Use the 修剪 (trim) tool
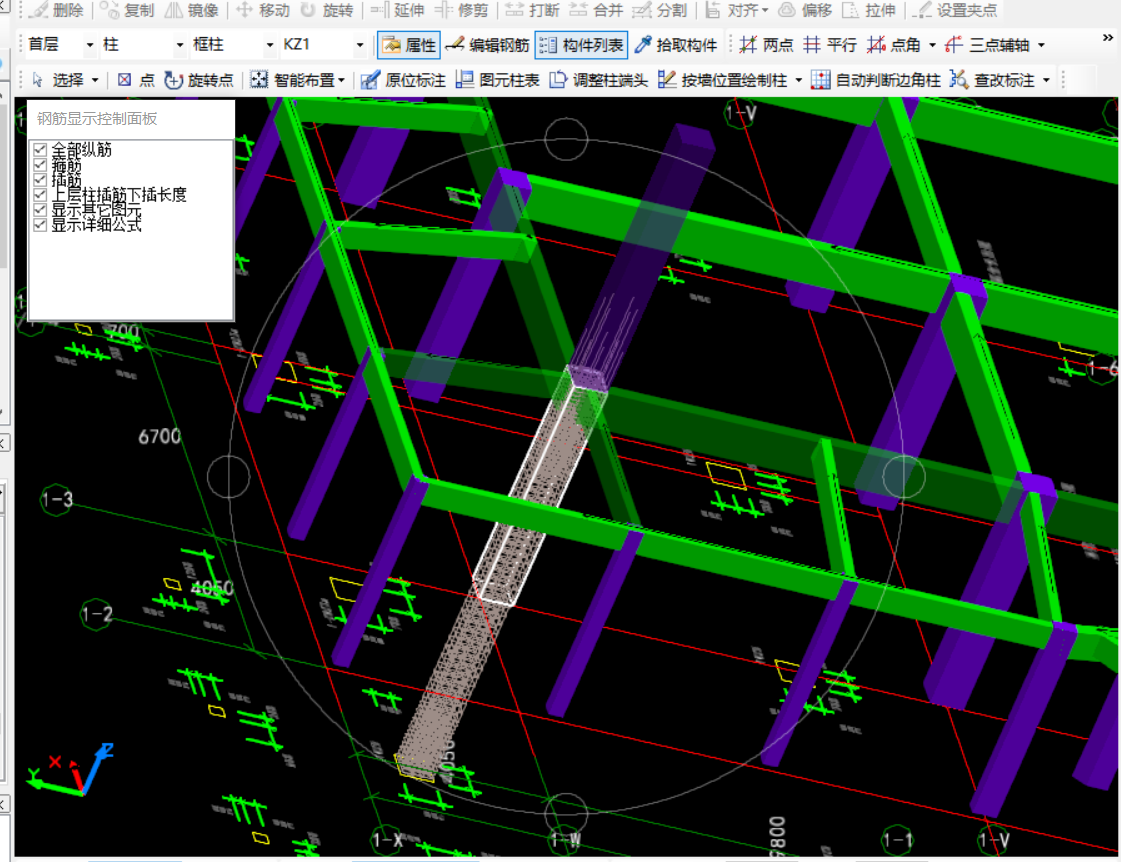 click(x=462, y=10)
